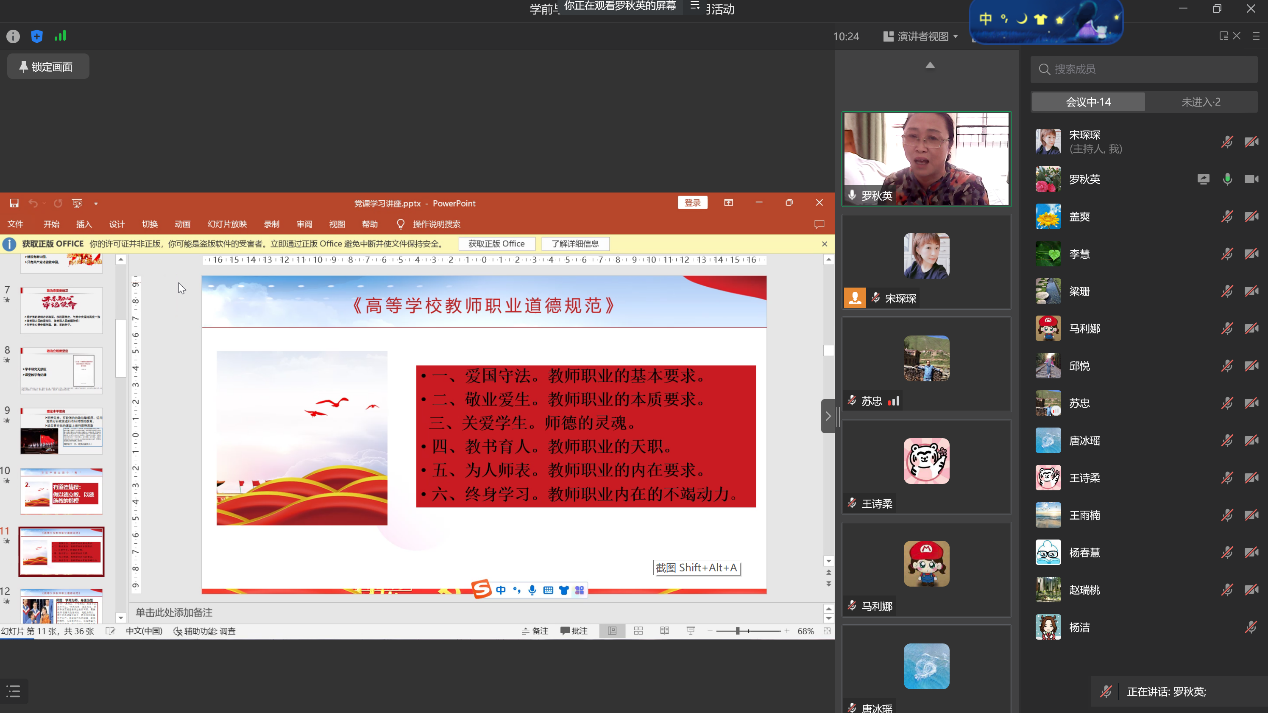Click the 锁定画面 button
1268x713 pixels.
48,67
